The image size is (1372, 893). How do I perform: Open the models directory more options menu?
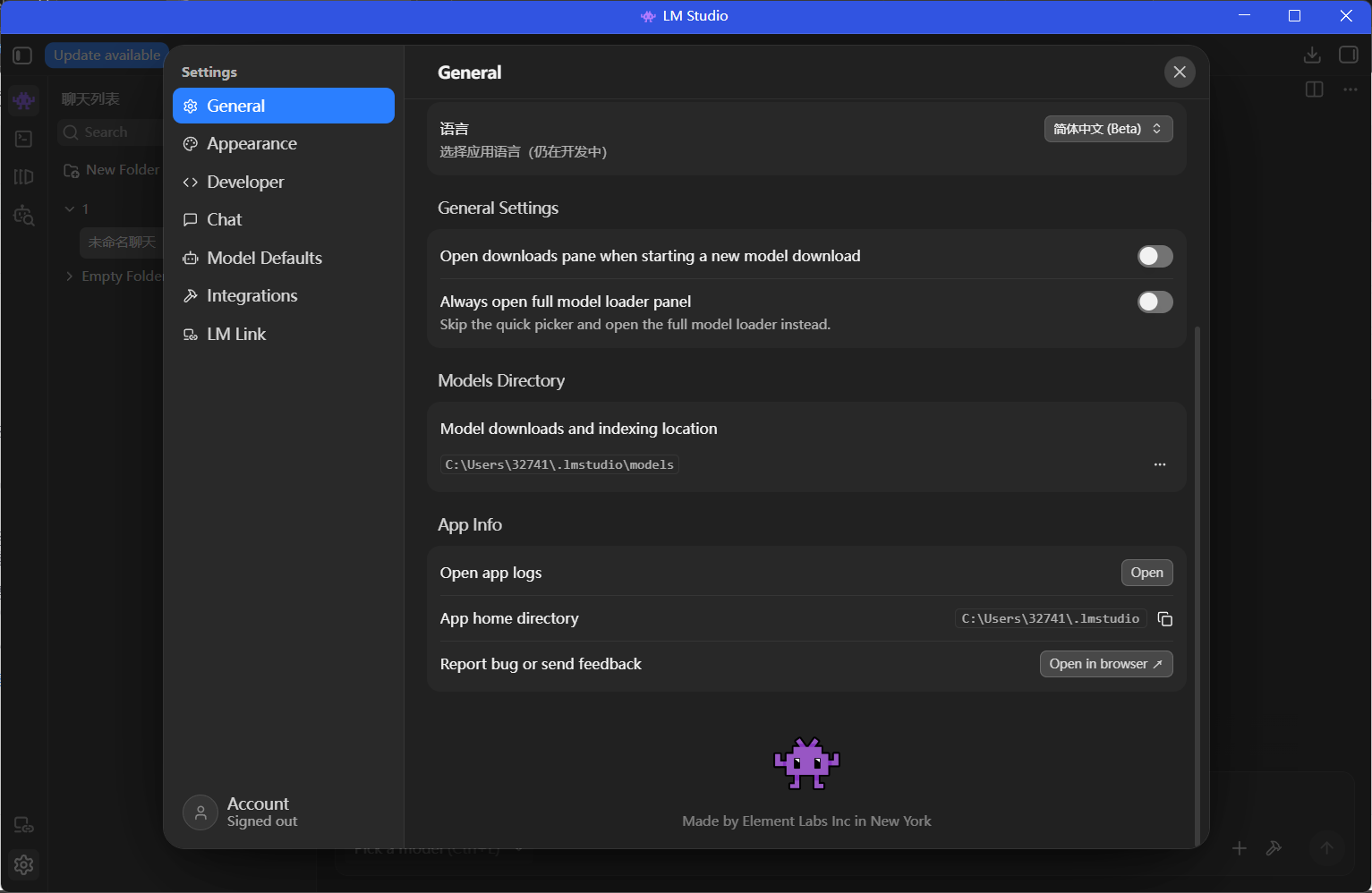tap(1160, 464)
